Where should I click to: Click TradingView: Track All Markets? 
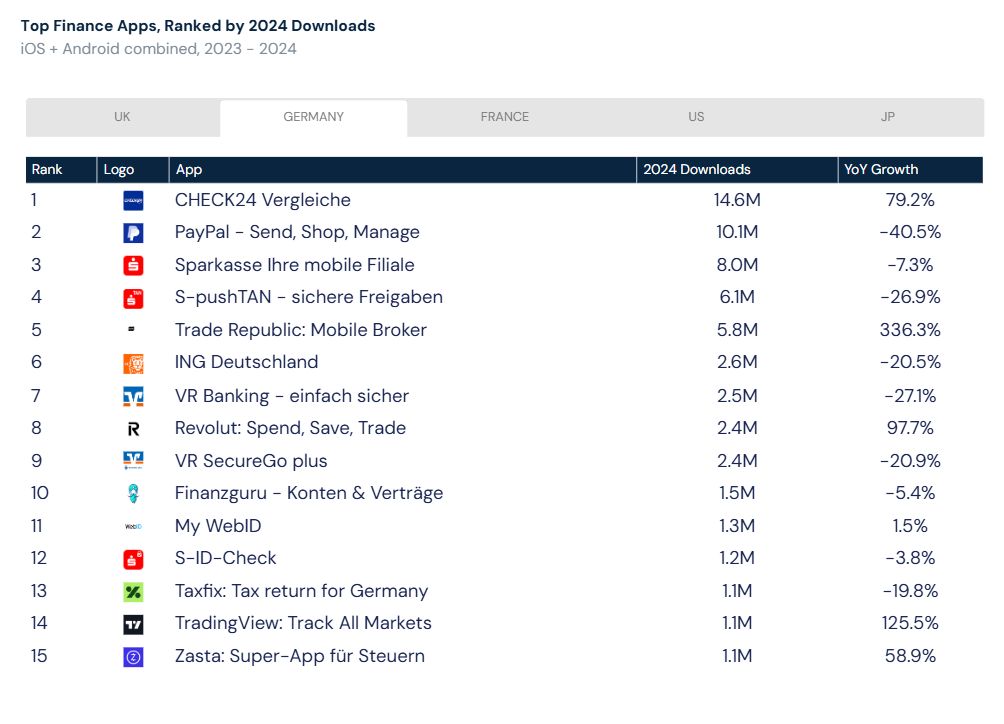pos(304,623)
